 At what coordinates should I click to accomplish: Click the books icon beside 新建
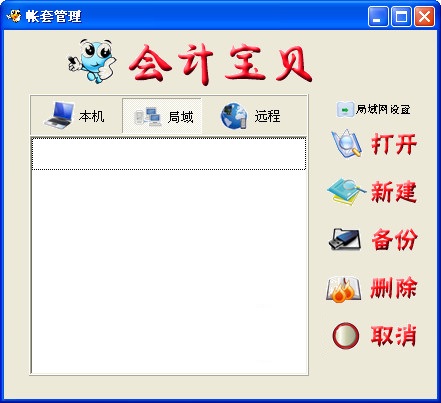pos(346,192)
